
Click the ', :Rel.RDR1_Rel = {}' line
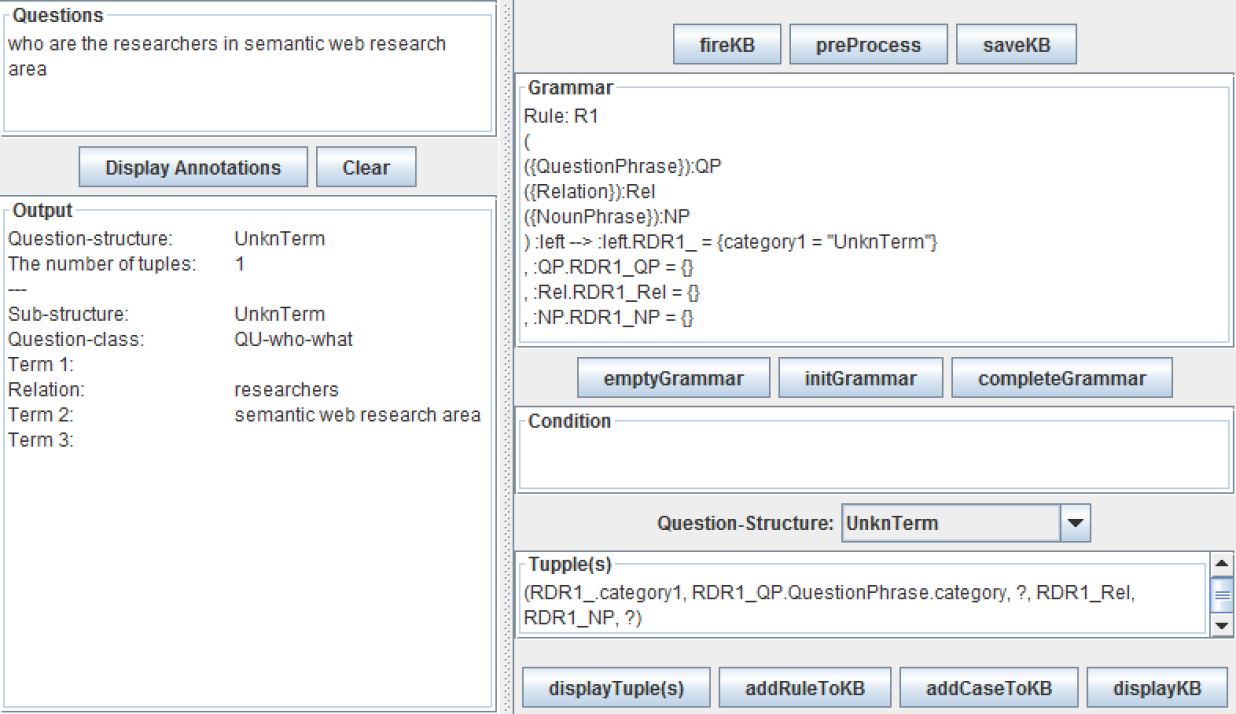pyautogui.click(x=612, y=292)
